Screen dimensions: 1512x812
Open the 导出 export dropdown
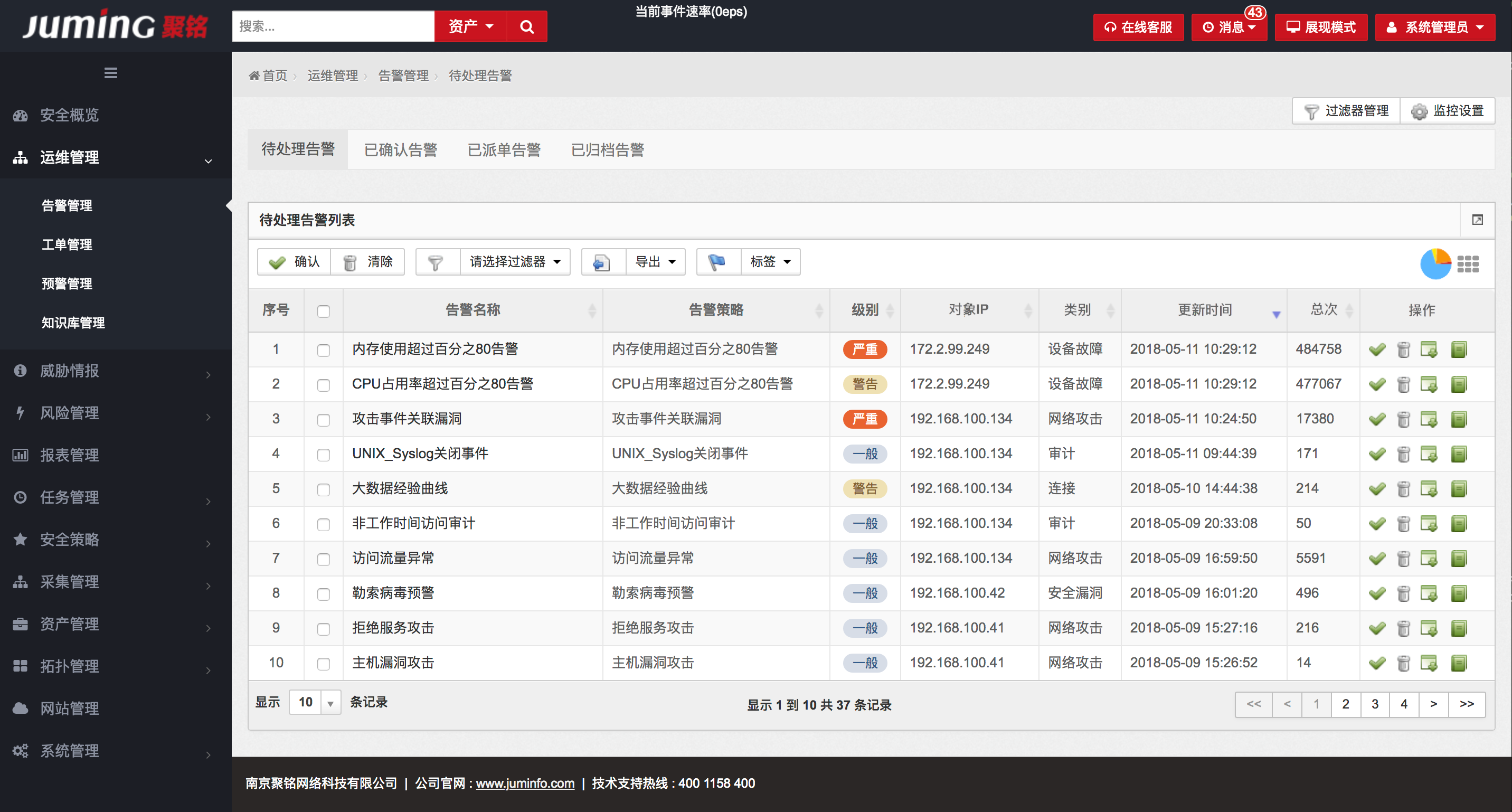point(655,262)
